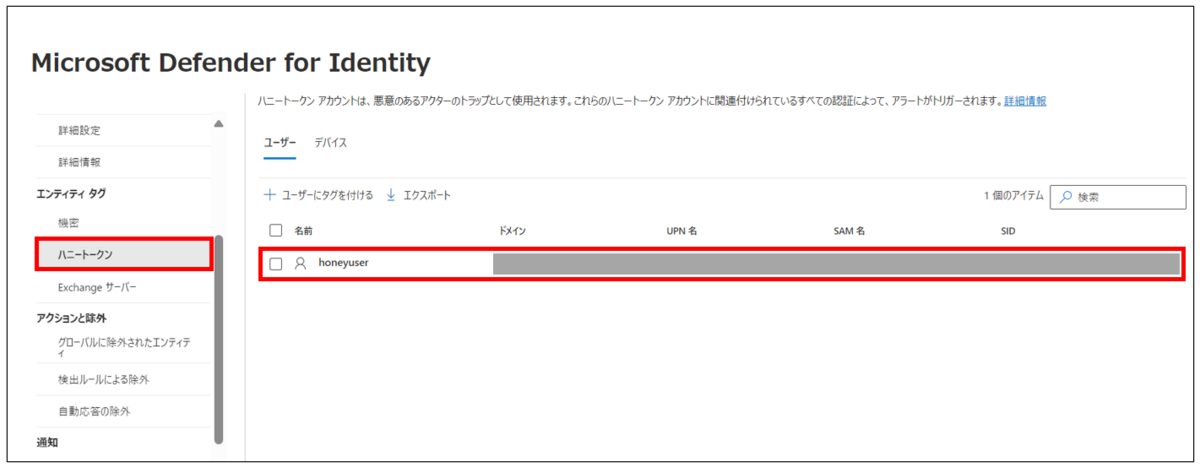The width and height of the screenshot is (1200, 468).
Task: Select 機密 entity tag entry
Action: coord(69,221)
